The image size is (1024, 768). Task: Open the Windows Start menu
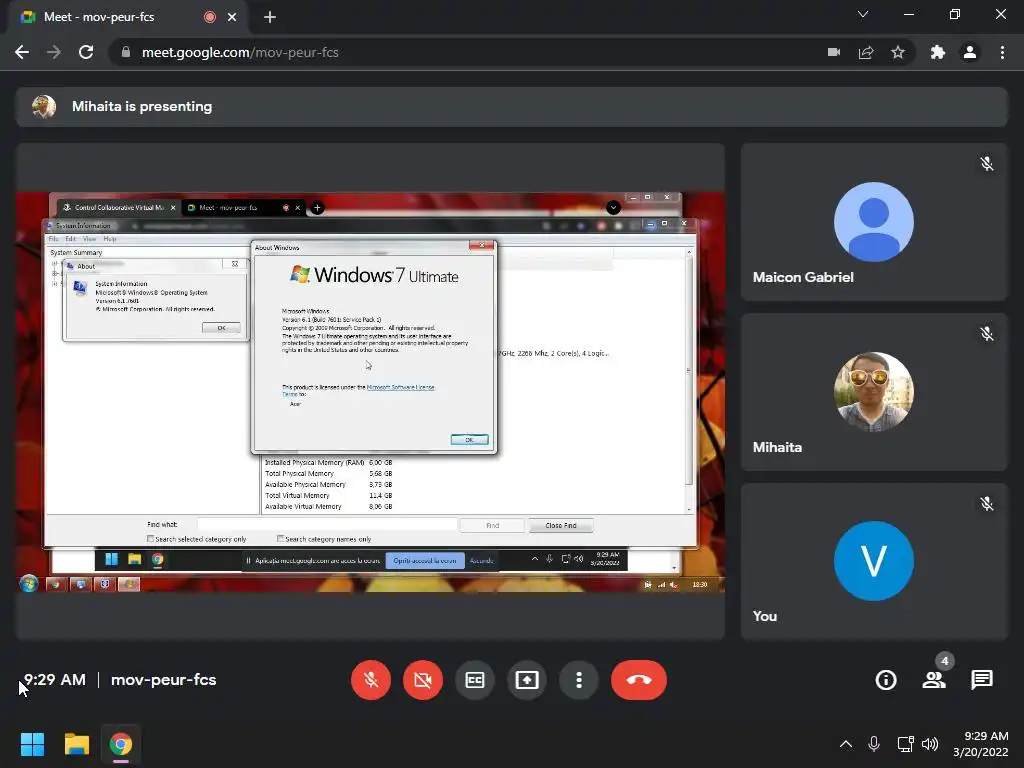32,744
